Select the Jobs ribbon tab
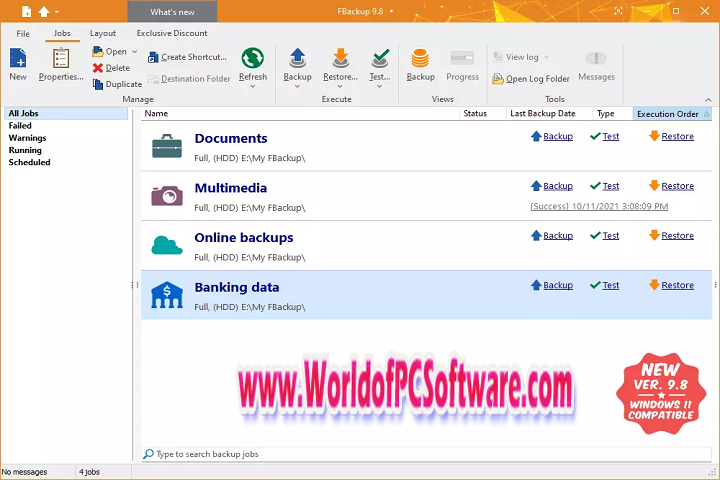720x480 pixels. click(x=62, y=33)
